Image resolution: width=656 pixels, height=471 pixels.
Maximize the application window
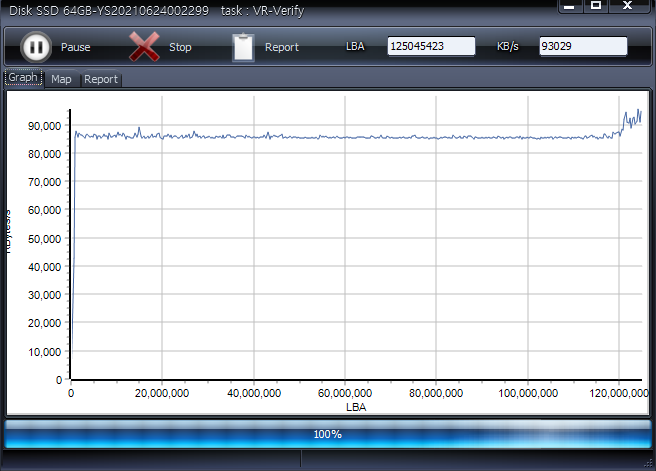coord(596,6)
